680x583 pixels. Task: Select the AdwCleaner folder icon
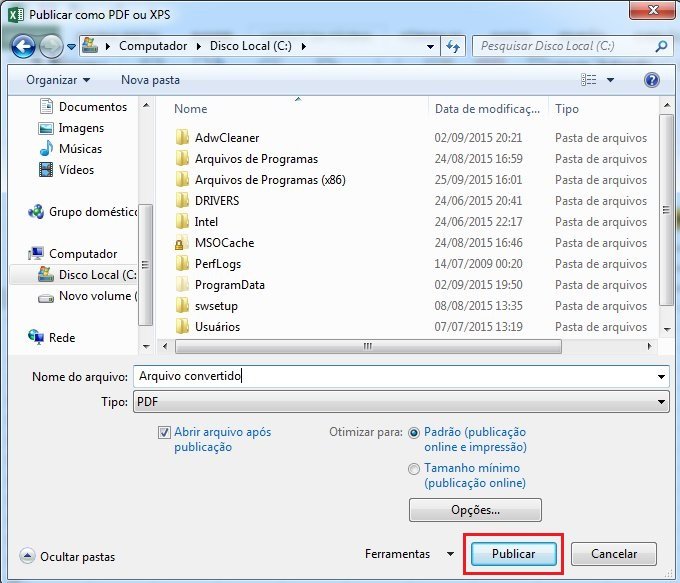[181, 138]
